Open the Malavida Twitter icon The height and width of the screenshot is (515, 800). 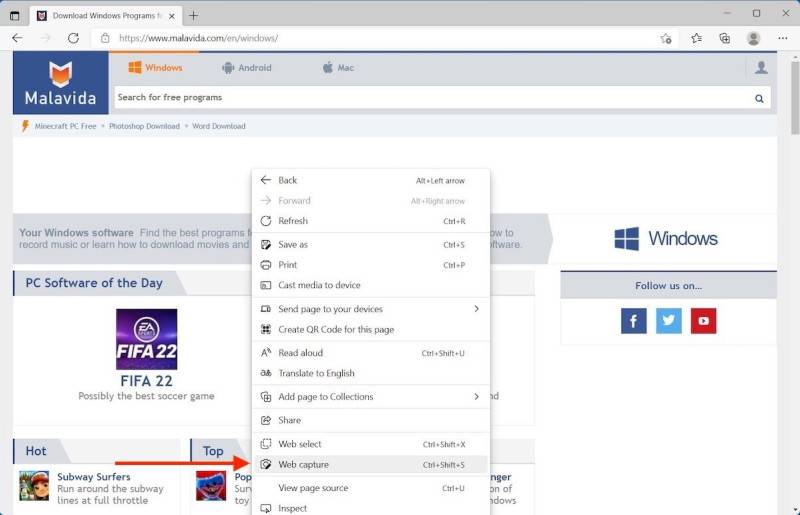[668, 321]
